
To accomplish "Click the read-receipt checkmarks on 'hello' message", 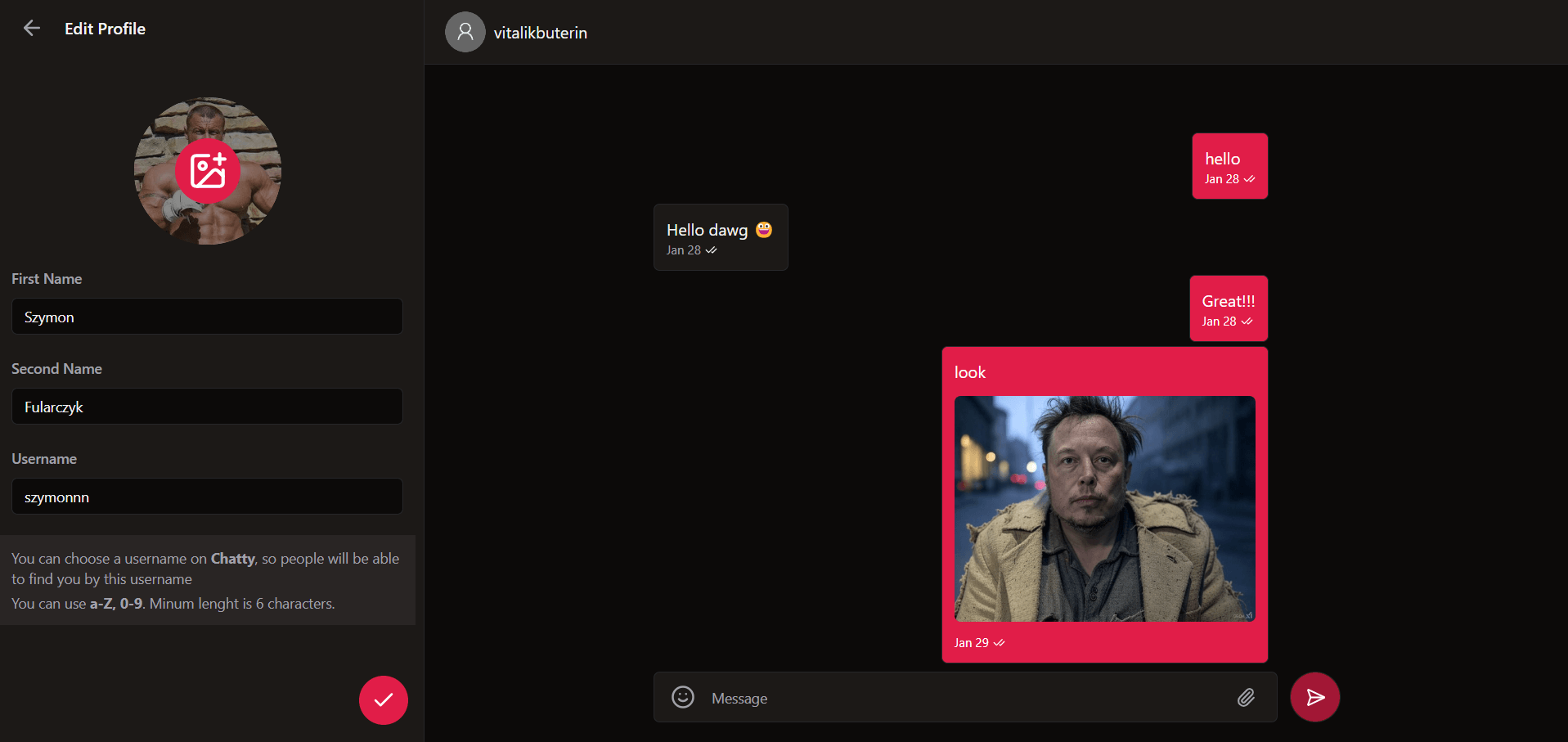I will click(1249, 179).
